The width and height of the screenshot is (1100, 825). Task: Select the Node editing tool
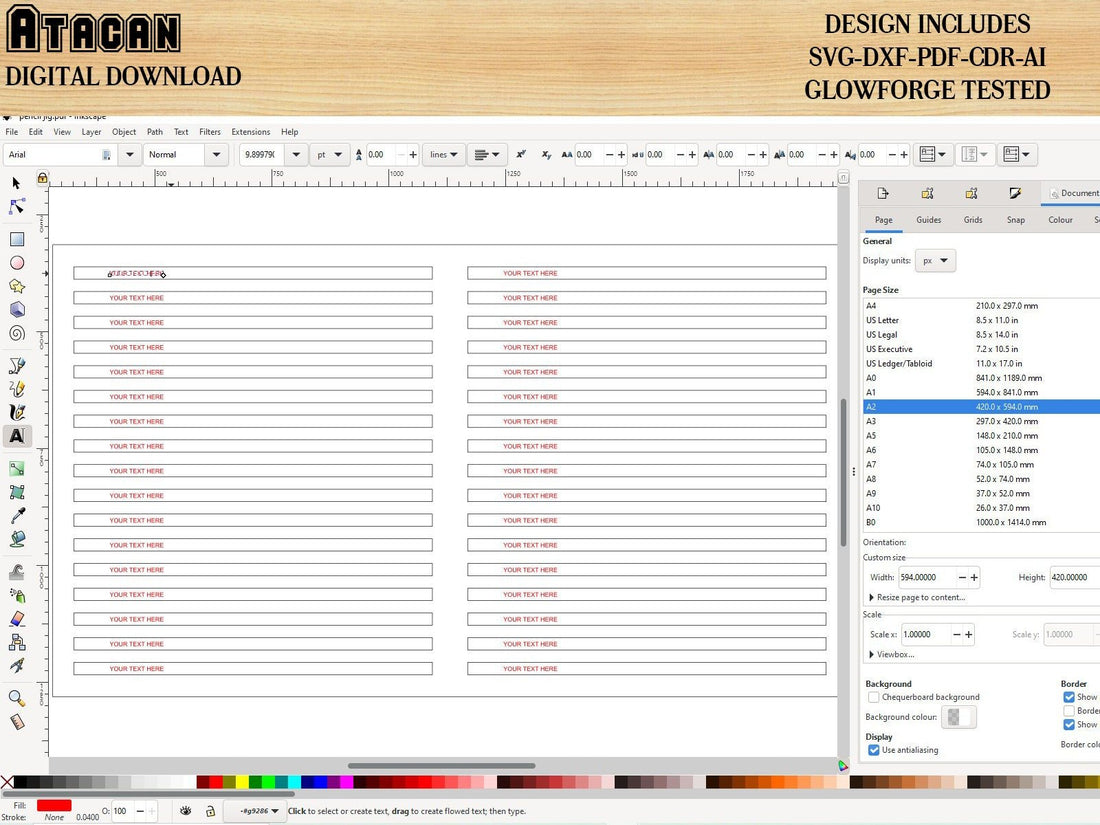[x=15, y=207]
